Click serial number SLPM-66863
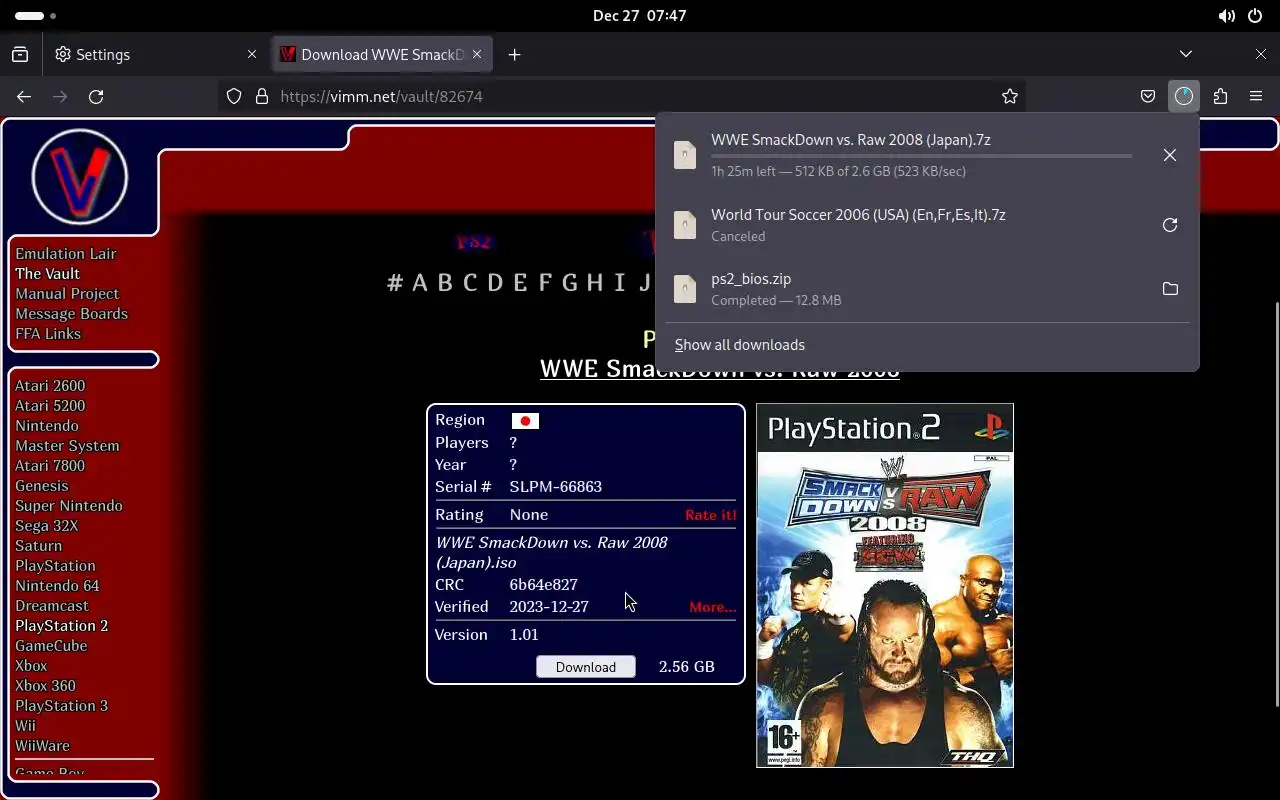This screenshot has width=1280, height=800. click(x=556, y=487)
